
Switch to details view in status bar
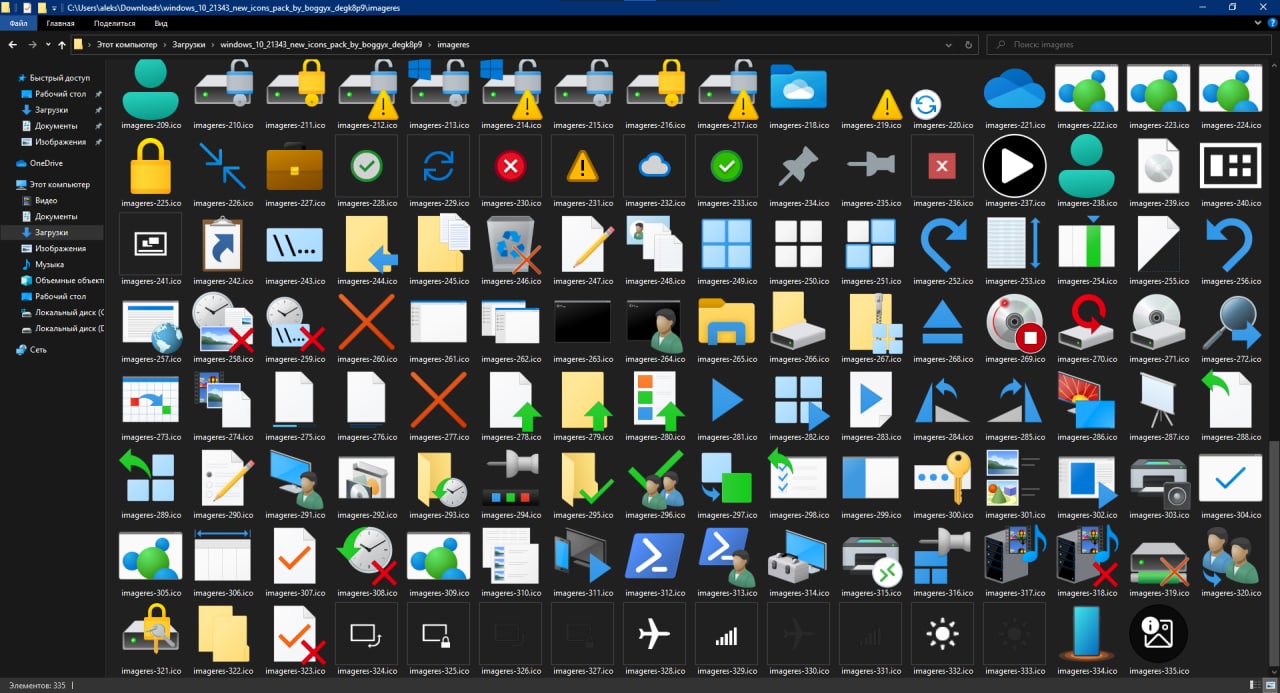1254,685
